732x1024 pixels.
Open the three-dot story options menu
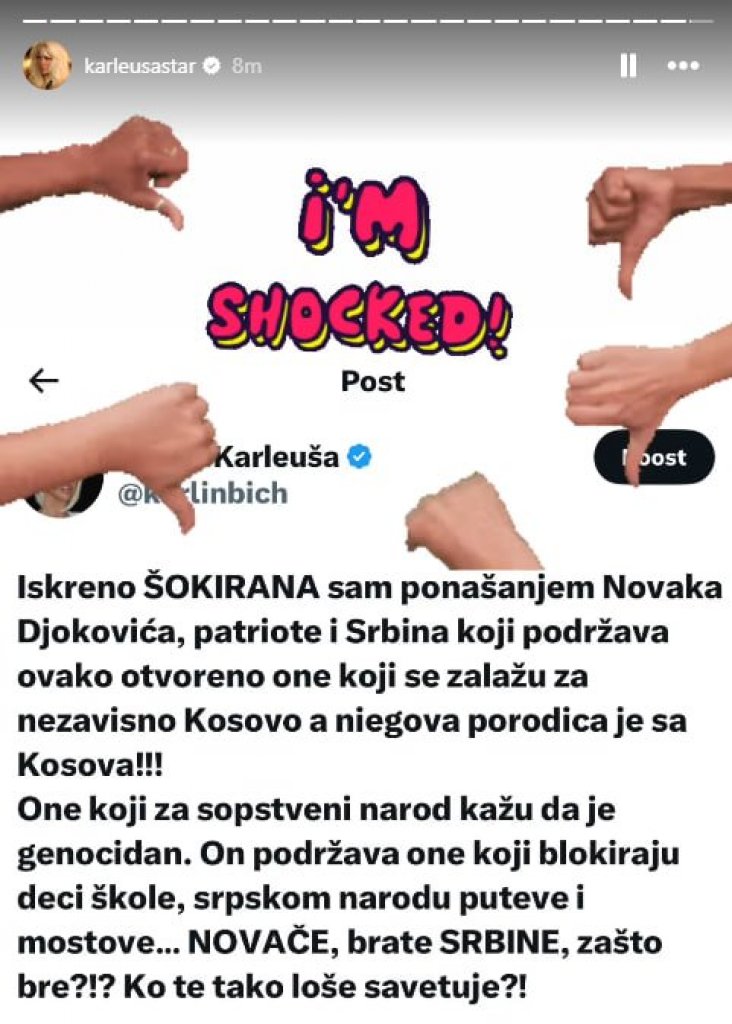coord(683,66)
